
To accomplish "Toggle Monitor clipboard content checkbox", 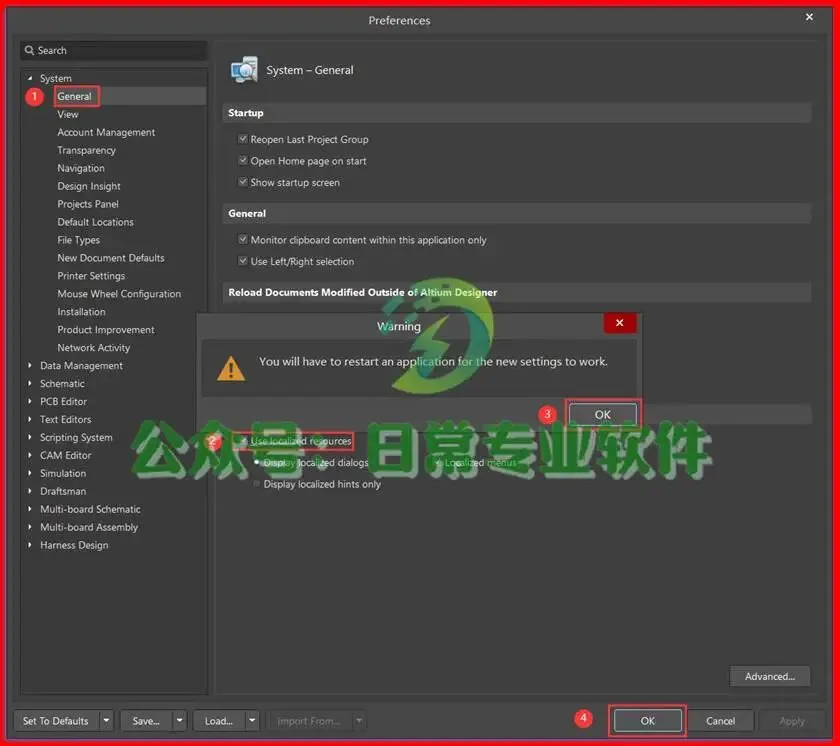I will (243, 239).
